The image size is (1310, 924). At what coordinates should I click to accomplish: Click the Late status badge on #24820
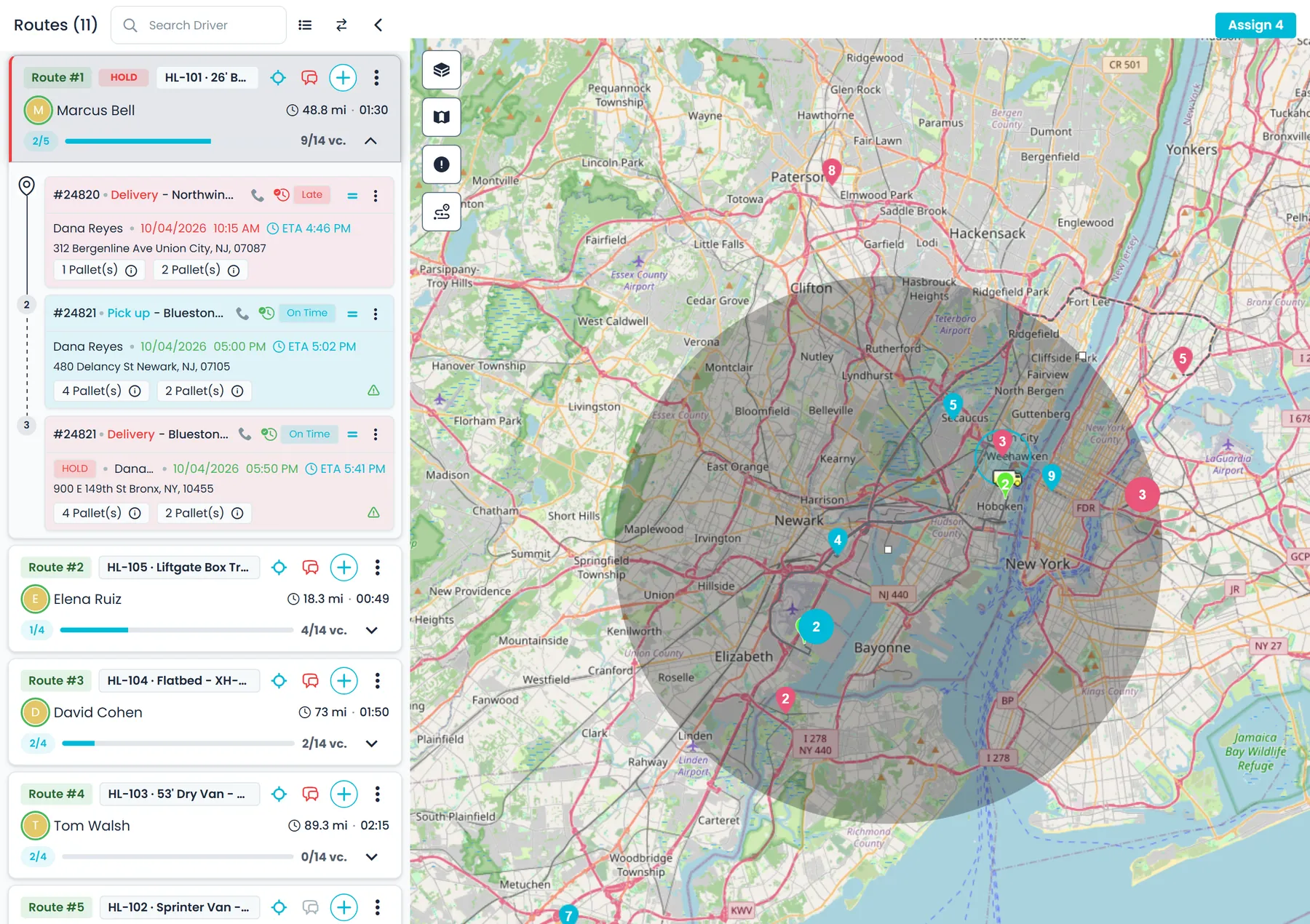pyautogui.click(x=312, y=195)
